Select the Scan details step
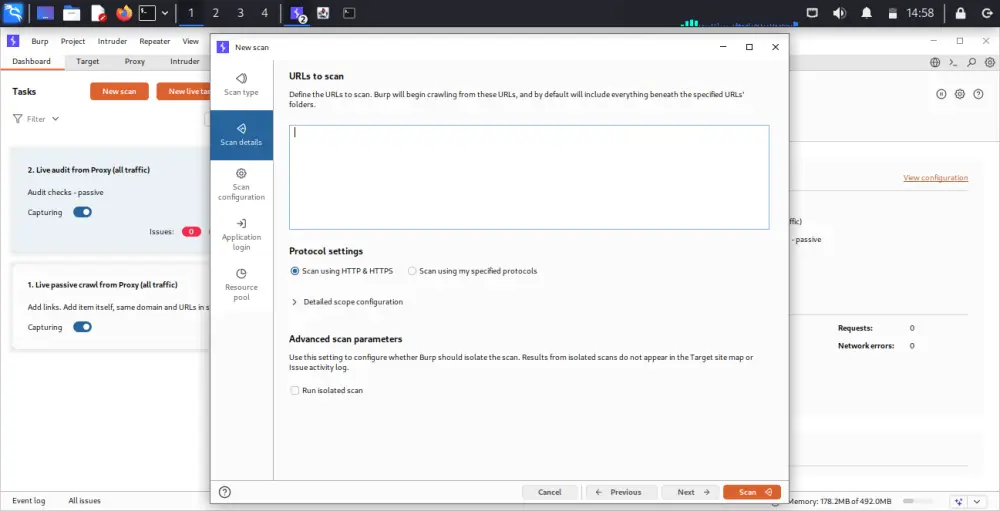The height and width of the screenshot is (511, 1000). [x=241, y=135]
